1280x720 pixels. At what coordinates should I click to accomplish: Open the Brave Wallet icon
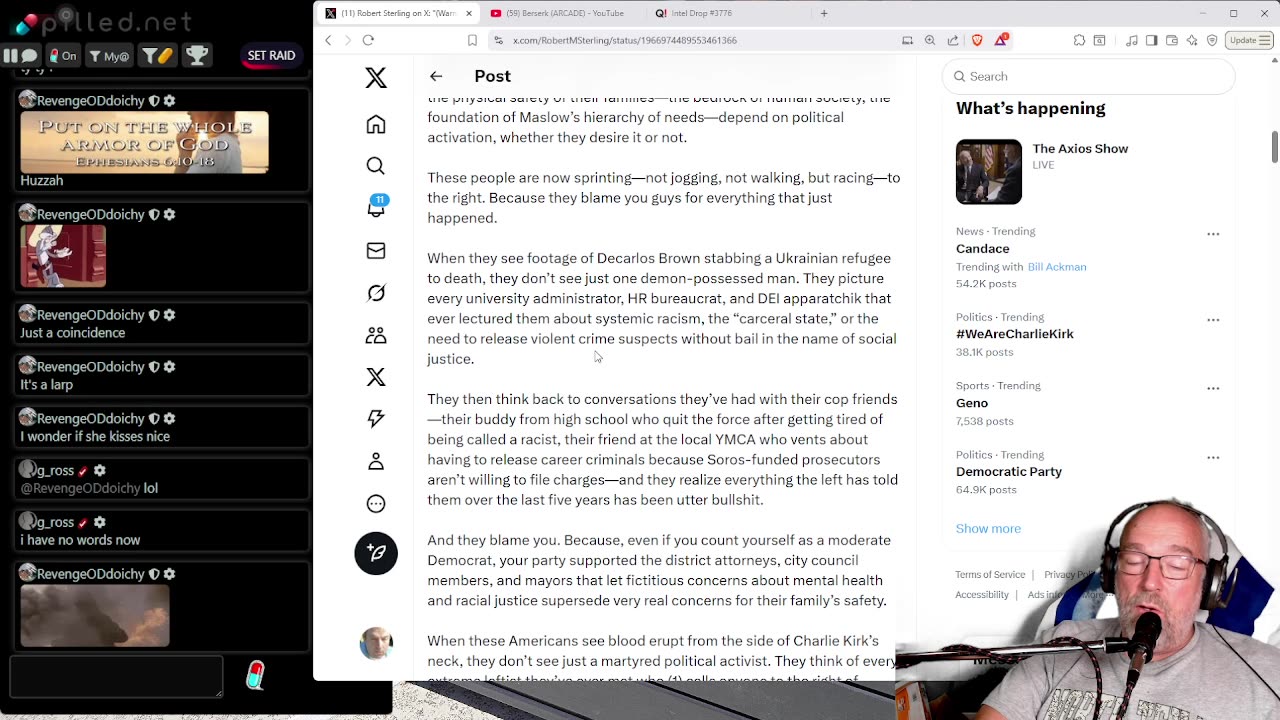[x=1172, y=40]
